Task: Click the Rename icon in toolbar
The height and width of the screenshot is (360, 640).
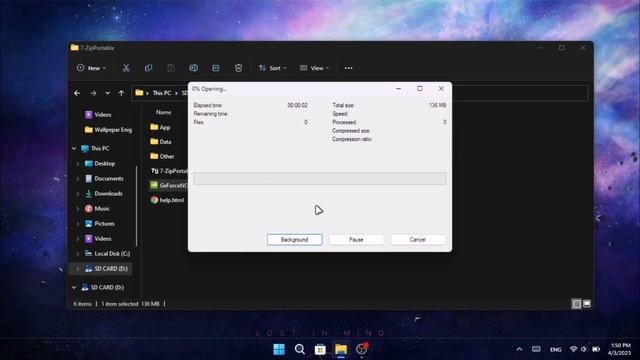Action: pos(193,68)
